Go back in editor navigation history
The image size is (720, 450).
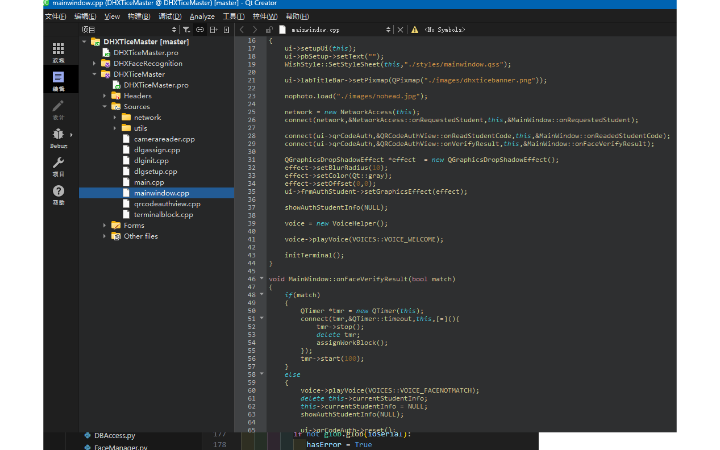coord(242,30)
